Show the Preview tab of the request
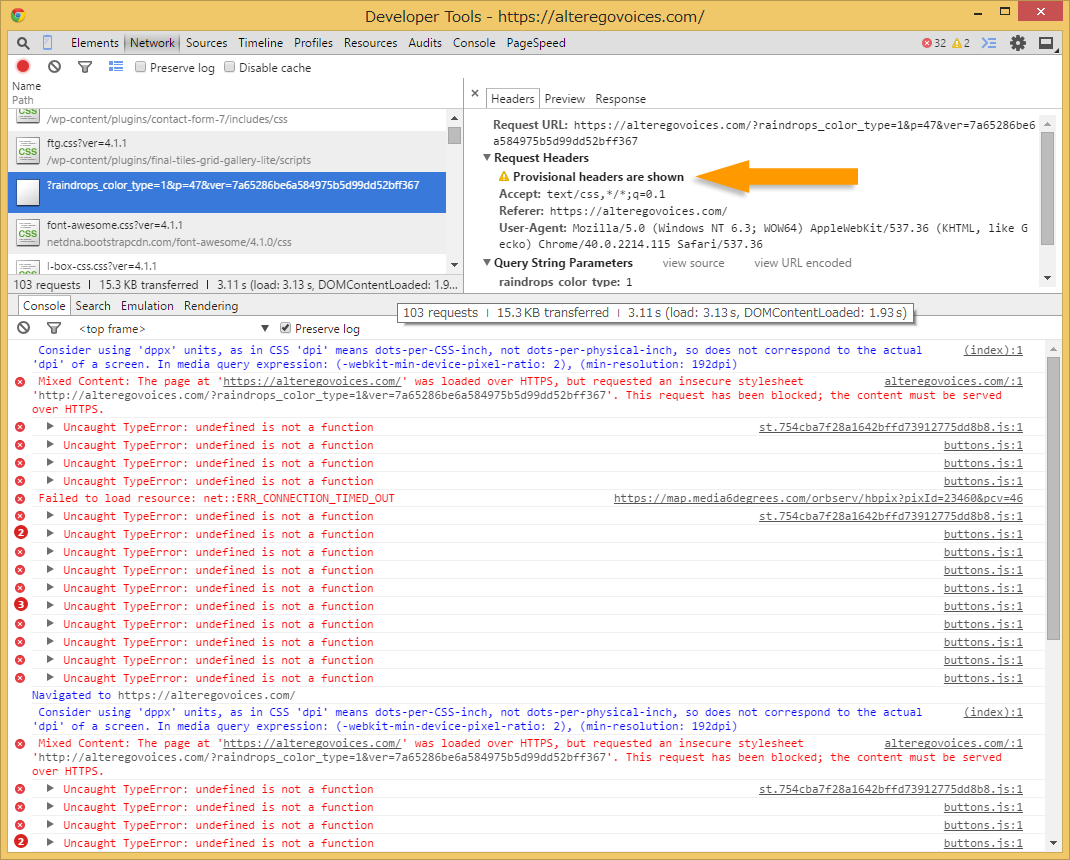The height and width of the screenshot is (860, 1070). pos(564,99)
